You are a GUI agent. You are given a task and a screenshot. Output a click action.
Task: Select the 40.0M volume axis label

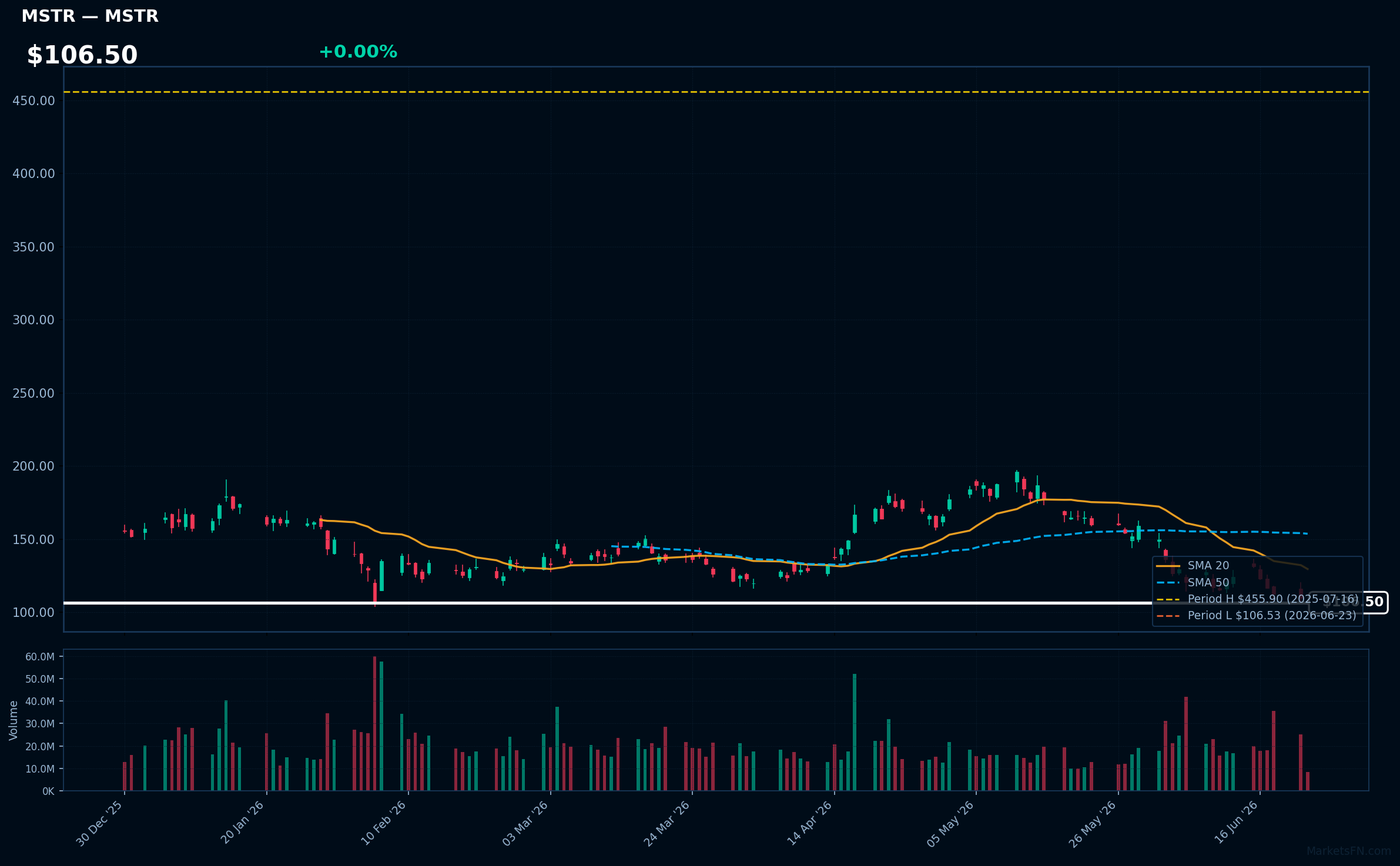click(x=39, y=701)
